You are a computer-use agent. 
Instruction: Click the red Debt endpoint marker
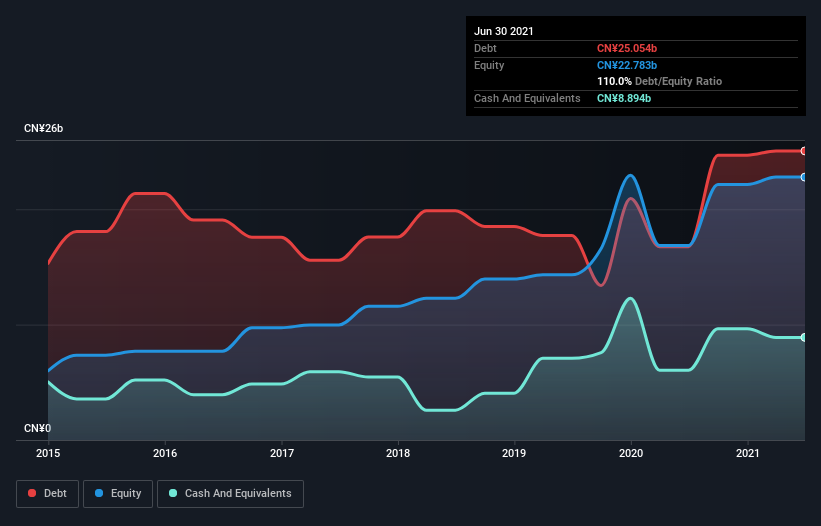click(x=804, y=151)
